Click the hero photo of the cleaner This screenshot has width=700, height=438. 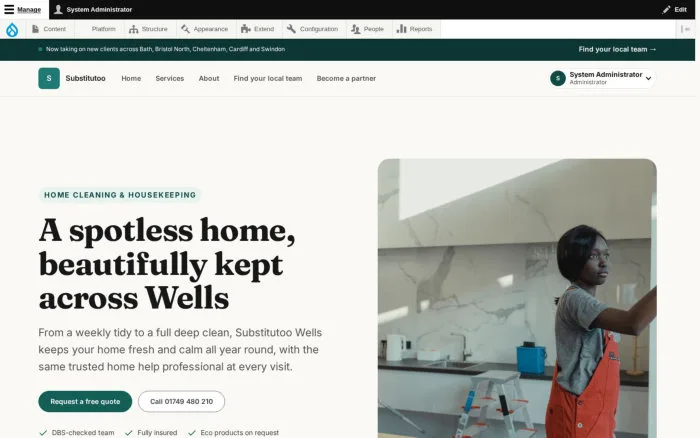517,298
